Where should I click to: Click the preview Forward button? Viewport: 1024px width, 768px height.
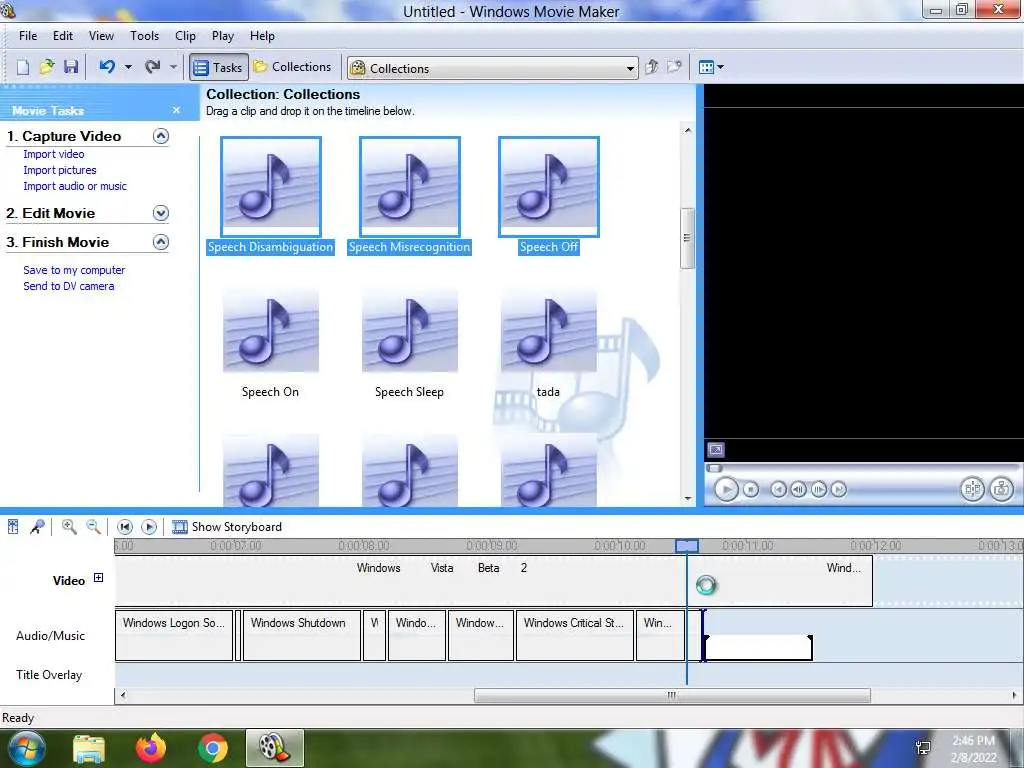click(x=839, y=489)
